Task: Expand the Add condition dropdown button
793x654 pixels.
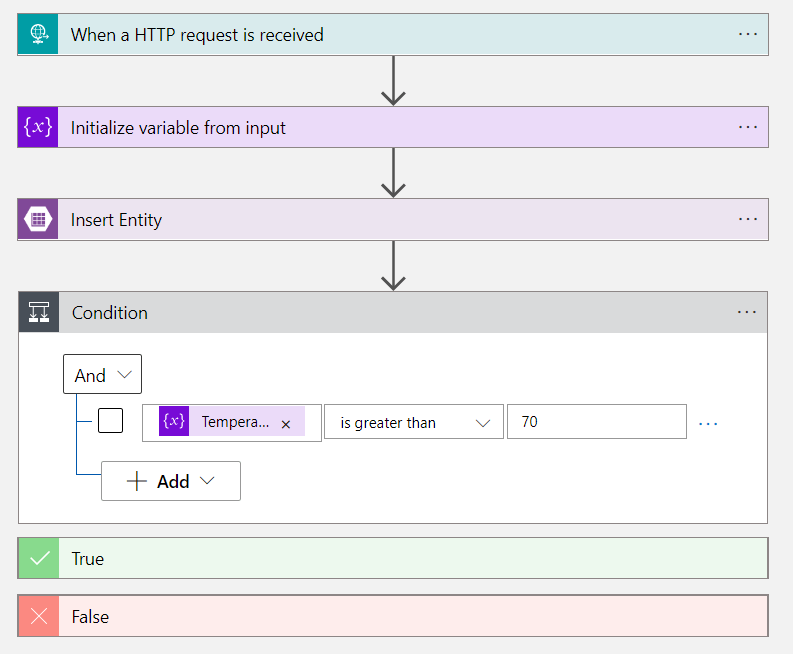Action: (171, 481)
